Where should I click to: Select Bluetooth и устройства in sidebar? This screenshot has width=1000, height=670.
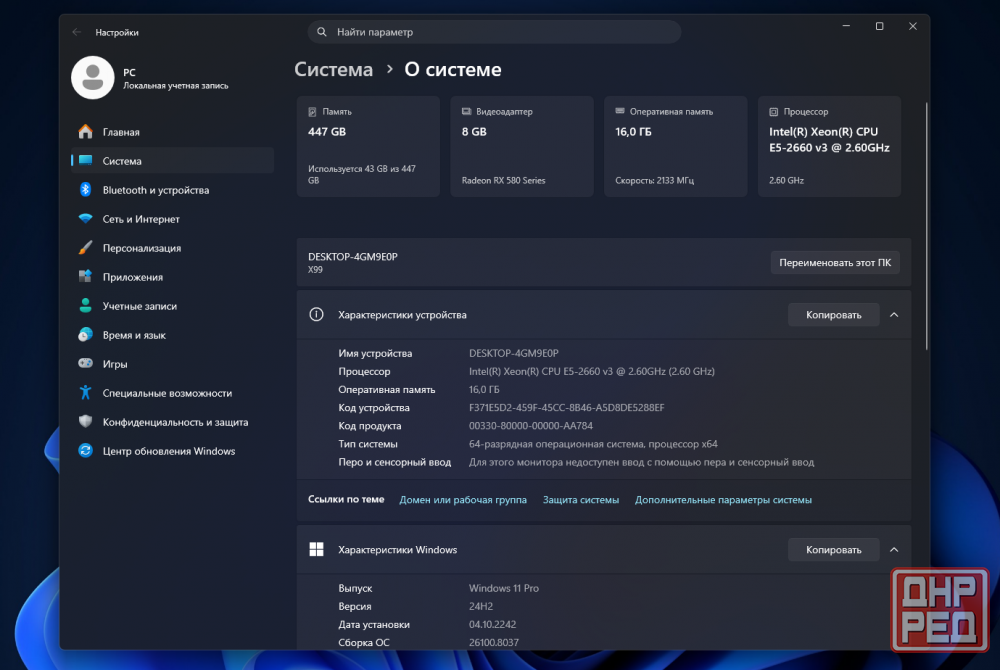coord(172,190)
